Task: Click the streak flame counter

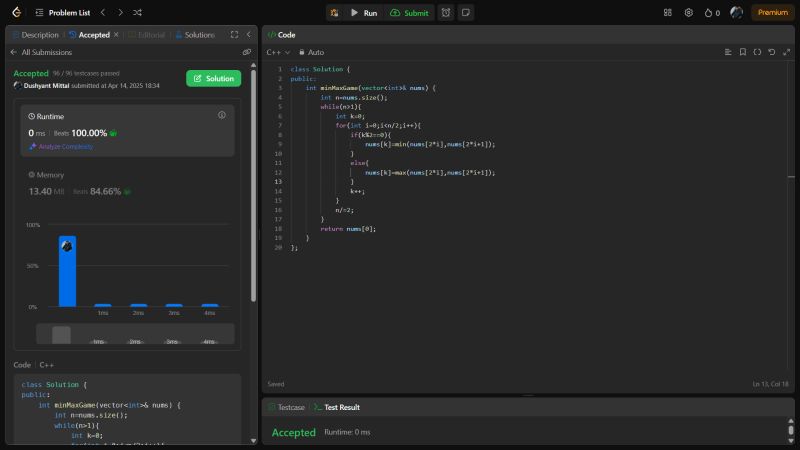Action: (x=712, y=13)
